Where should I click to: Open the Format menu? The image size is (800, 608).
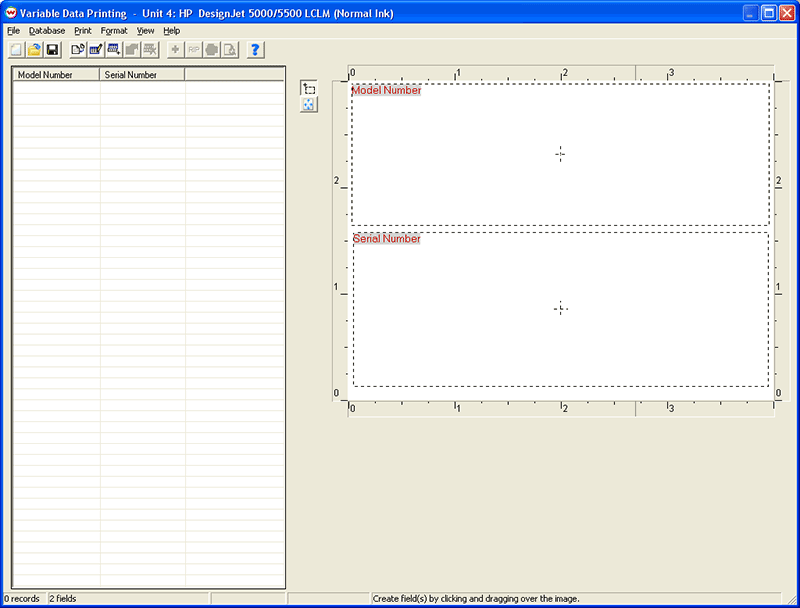(x=114, y=31)
